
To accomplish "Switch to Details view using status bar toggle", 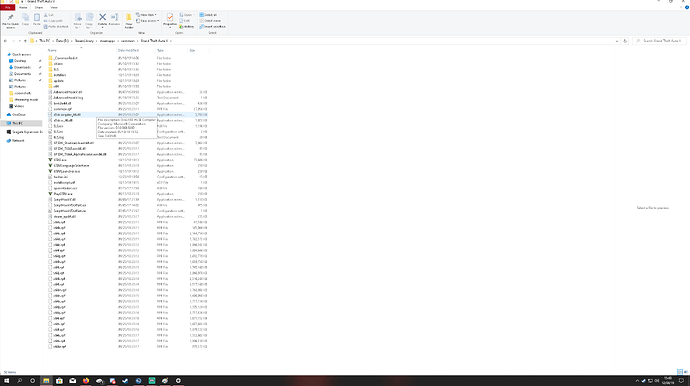I will pyautogui.click(x=679, y=372).
